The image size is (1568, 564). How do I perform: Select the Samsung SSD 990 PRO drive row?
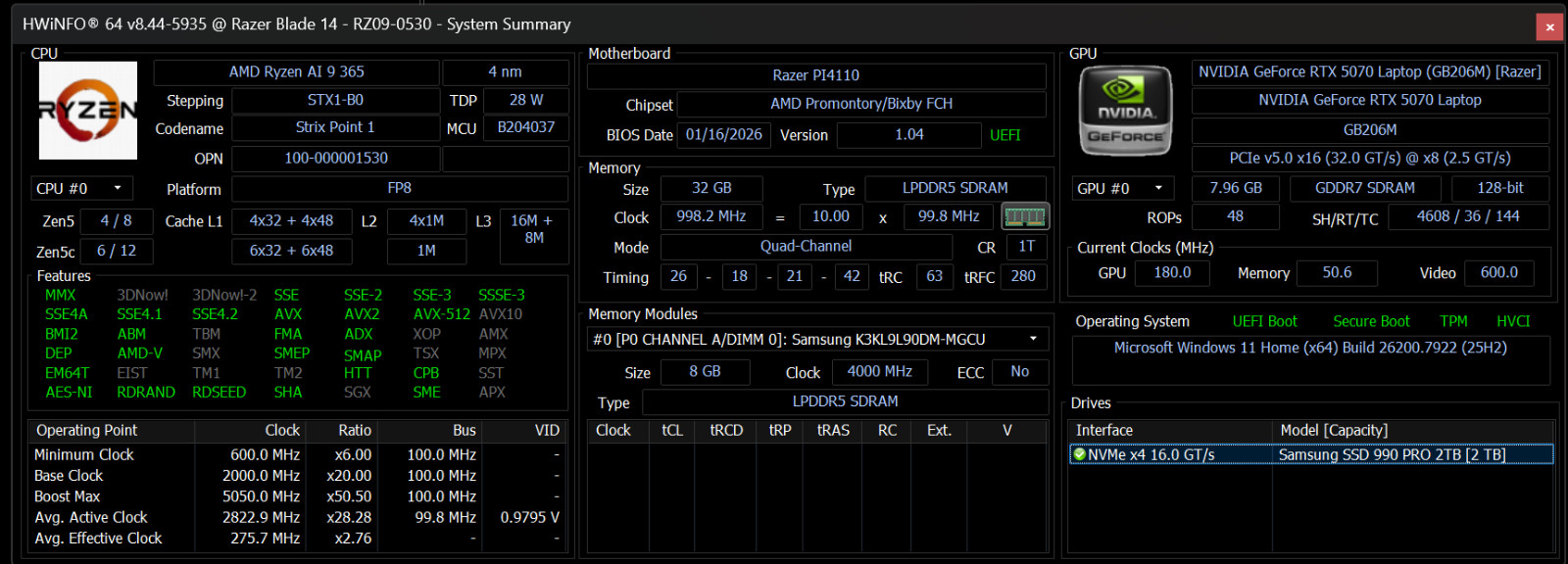[1311, 454]
